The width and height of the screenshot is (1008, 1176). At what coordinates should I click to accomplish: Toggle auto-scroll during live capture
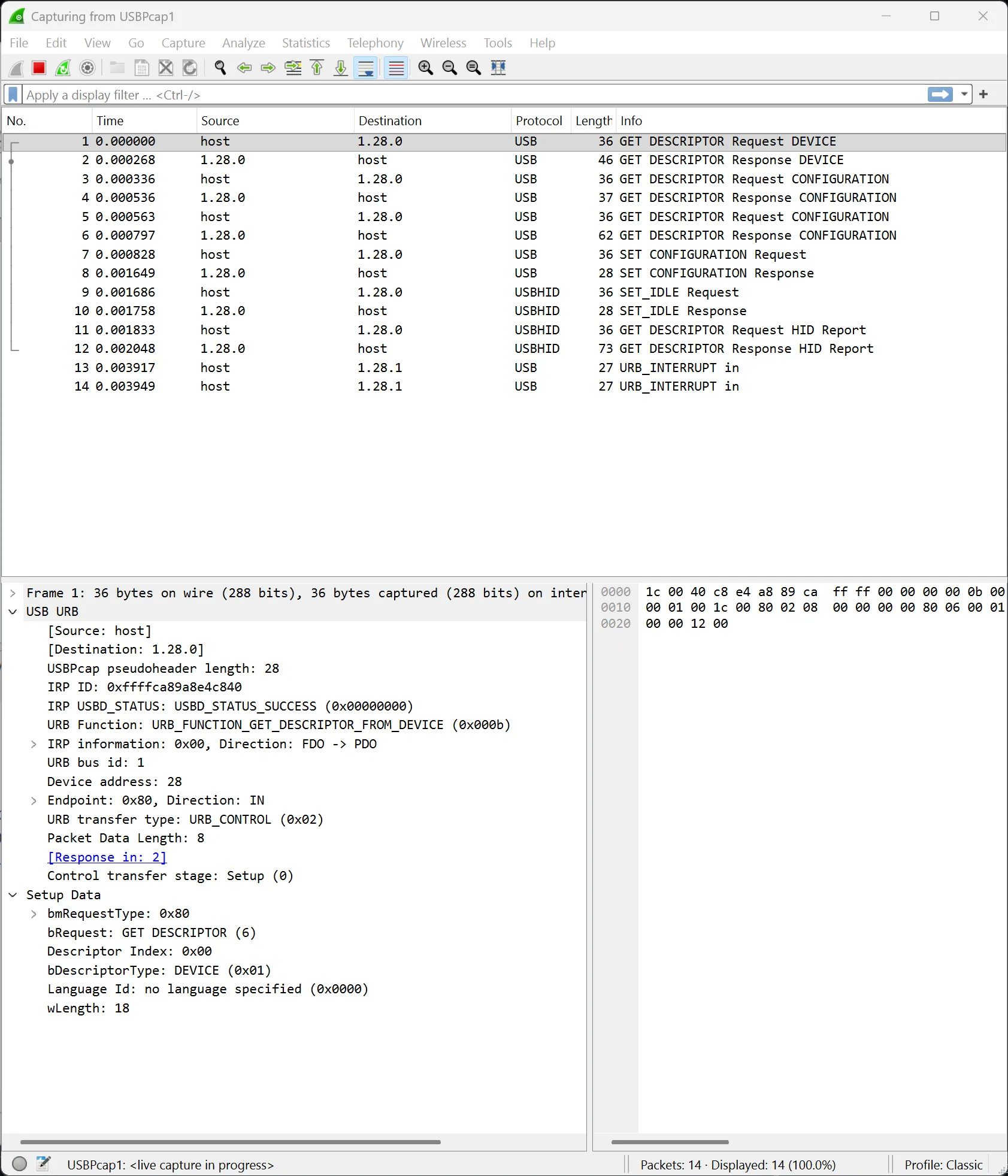click(x=365, y=68)
